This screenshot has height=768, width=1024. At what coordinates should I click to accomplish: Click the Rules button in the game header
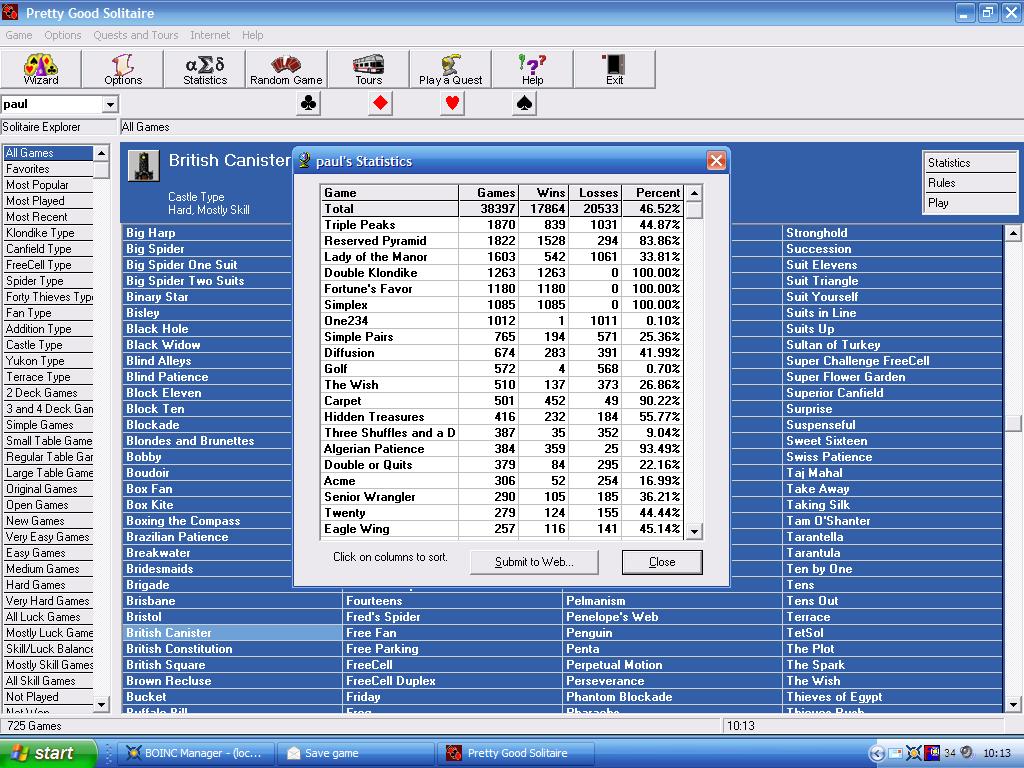click(971, 183)
